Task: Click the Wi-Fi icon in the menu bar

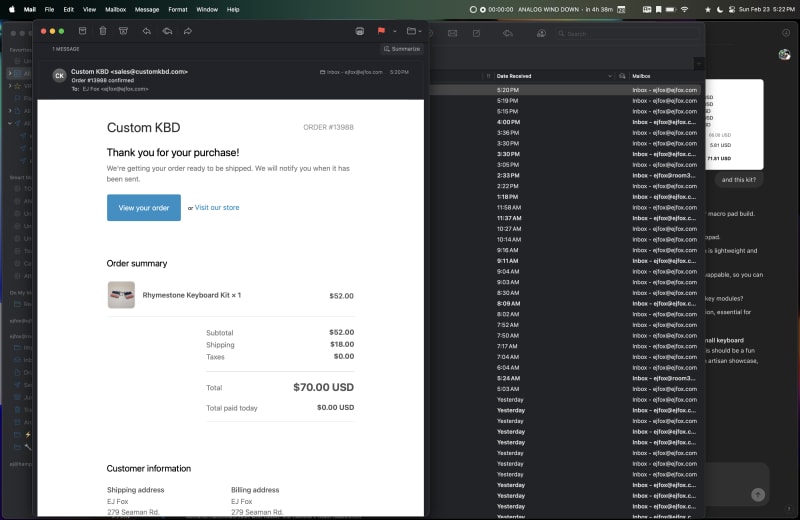Action: 685,9
